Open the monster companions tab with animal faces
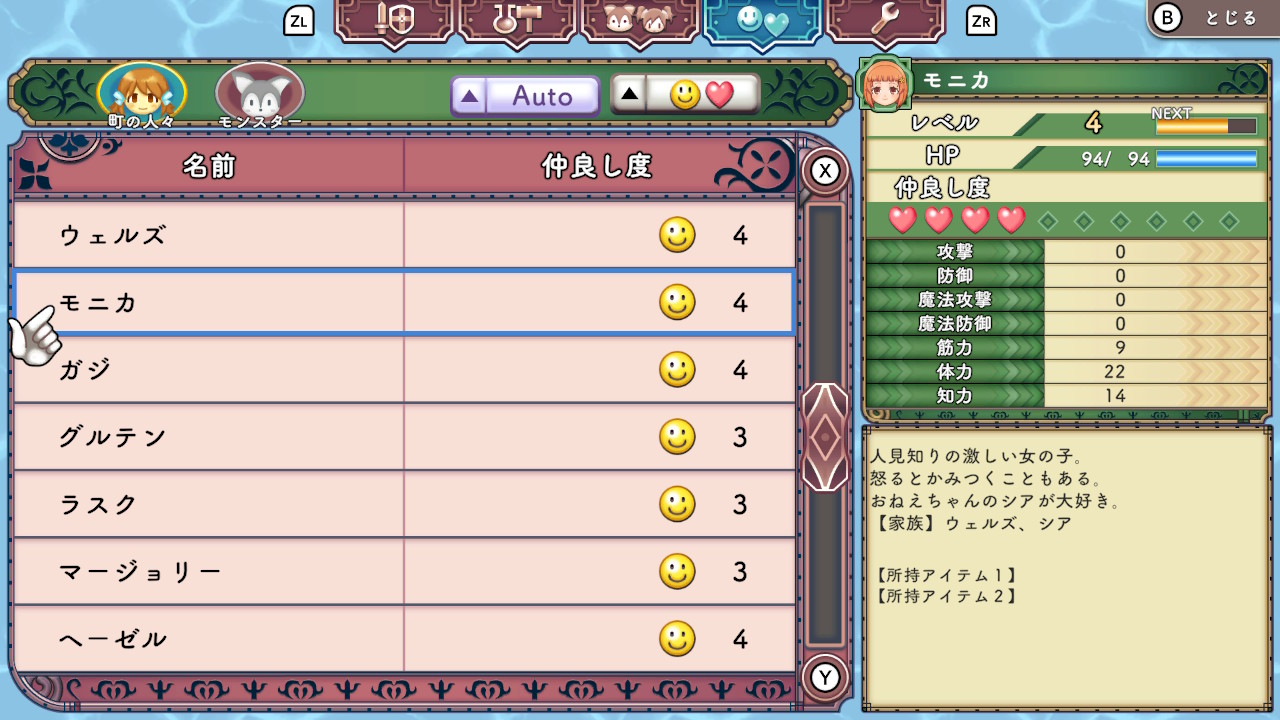 (640, 21)
